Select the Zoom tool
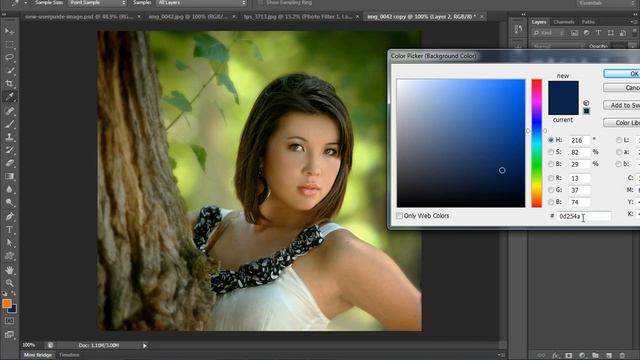Viewport: 640px width, 360px height. pyautogui.click(x=9, y=283)
